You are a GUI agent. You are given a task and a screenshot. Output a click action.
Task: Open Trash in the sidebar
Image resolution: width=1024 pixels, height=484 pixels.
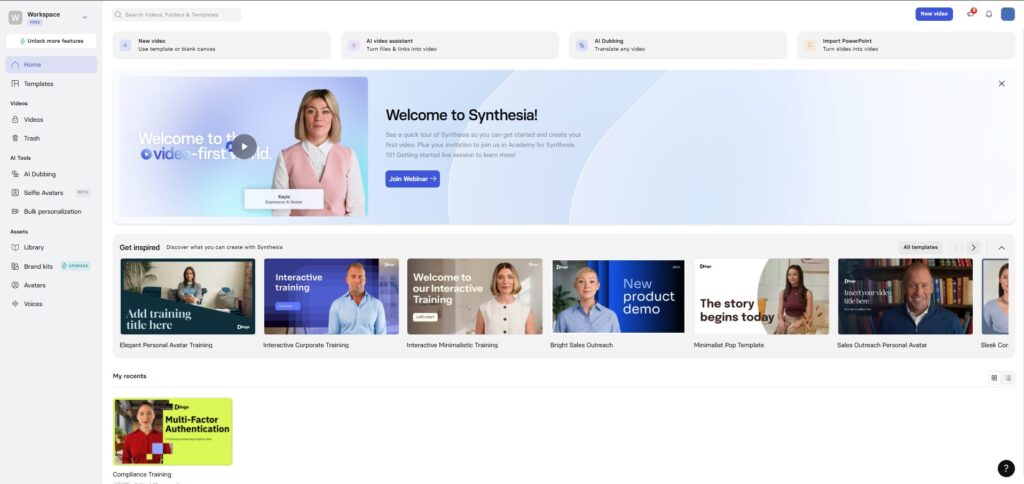tap(51, 138)
